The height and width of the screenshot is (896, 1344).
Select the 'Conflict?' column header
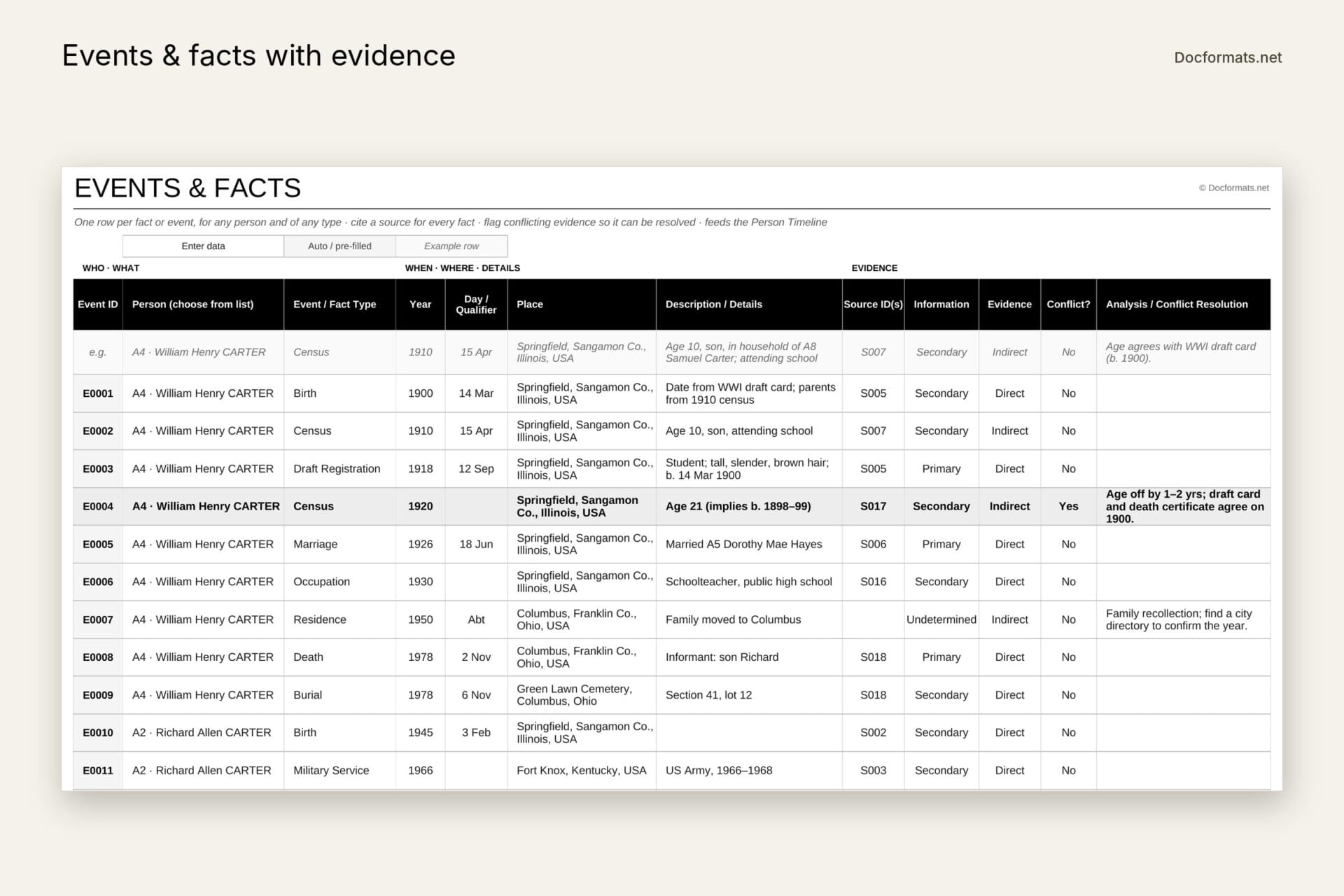click(1068, 304)
